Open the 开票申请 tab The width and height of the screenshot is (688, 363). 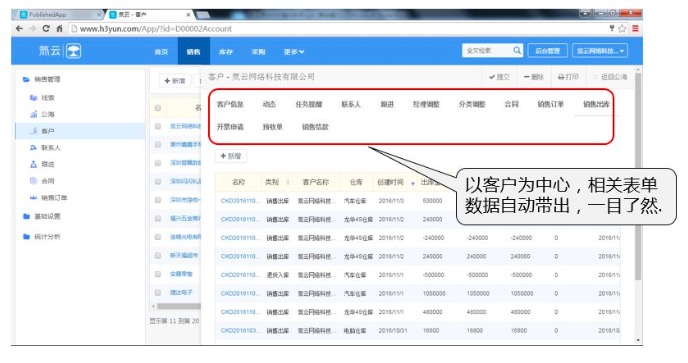230,127
